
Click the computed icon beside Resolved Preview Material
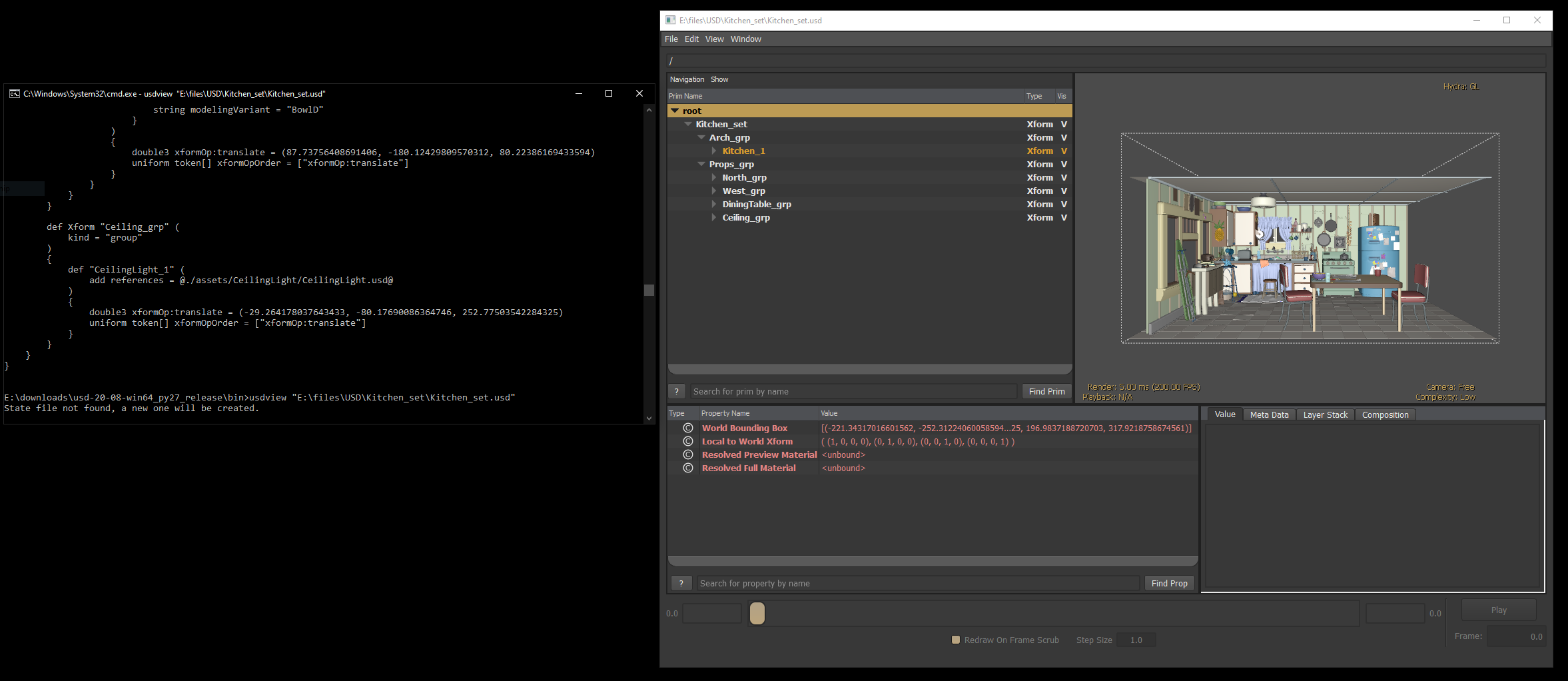click(688, 454)
